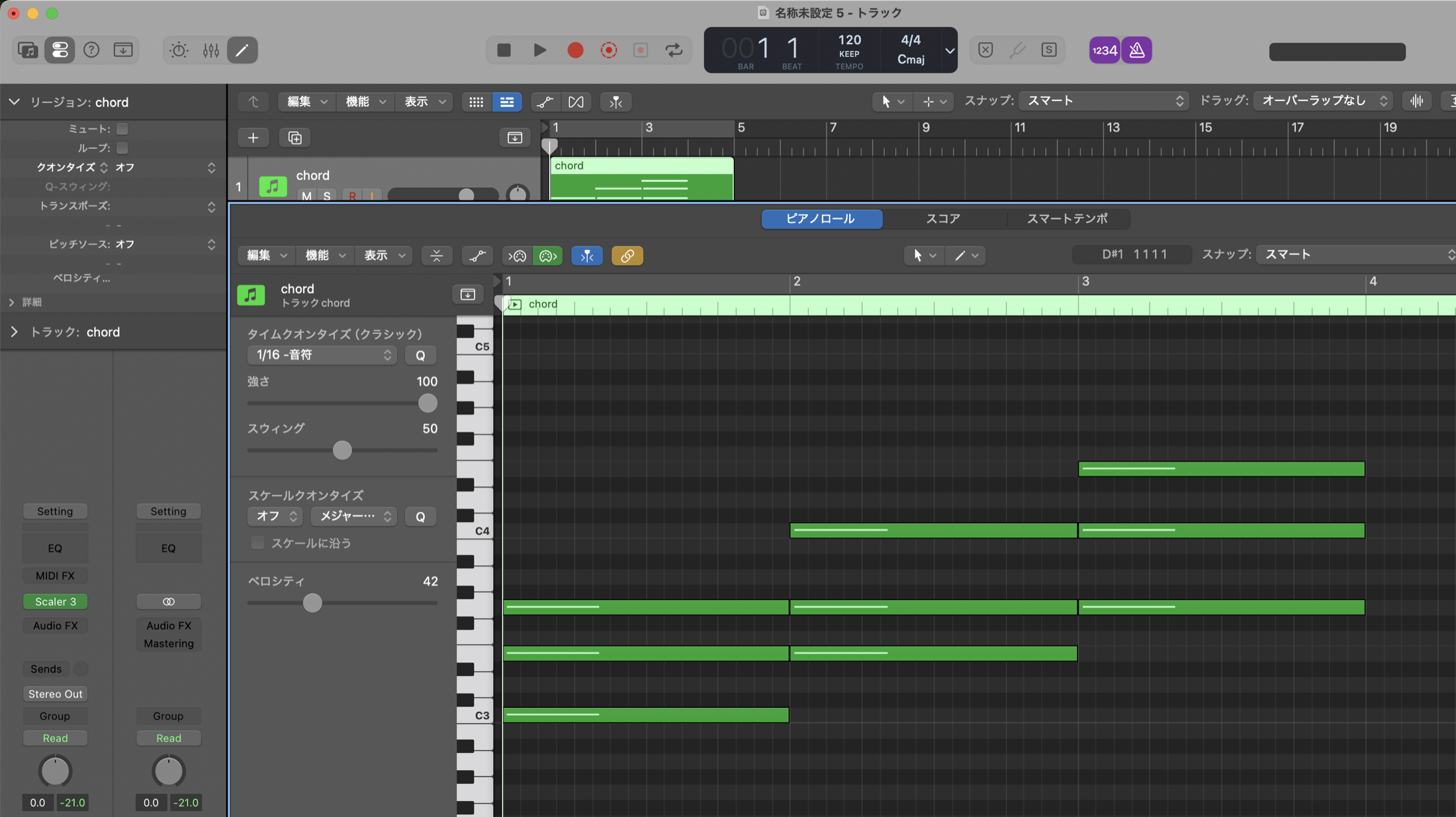The image size is (1456, 817).
Task: Duplicate the track with the duplicate icon
Action: [x=295, y=138]
